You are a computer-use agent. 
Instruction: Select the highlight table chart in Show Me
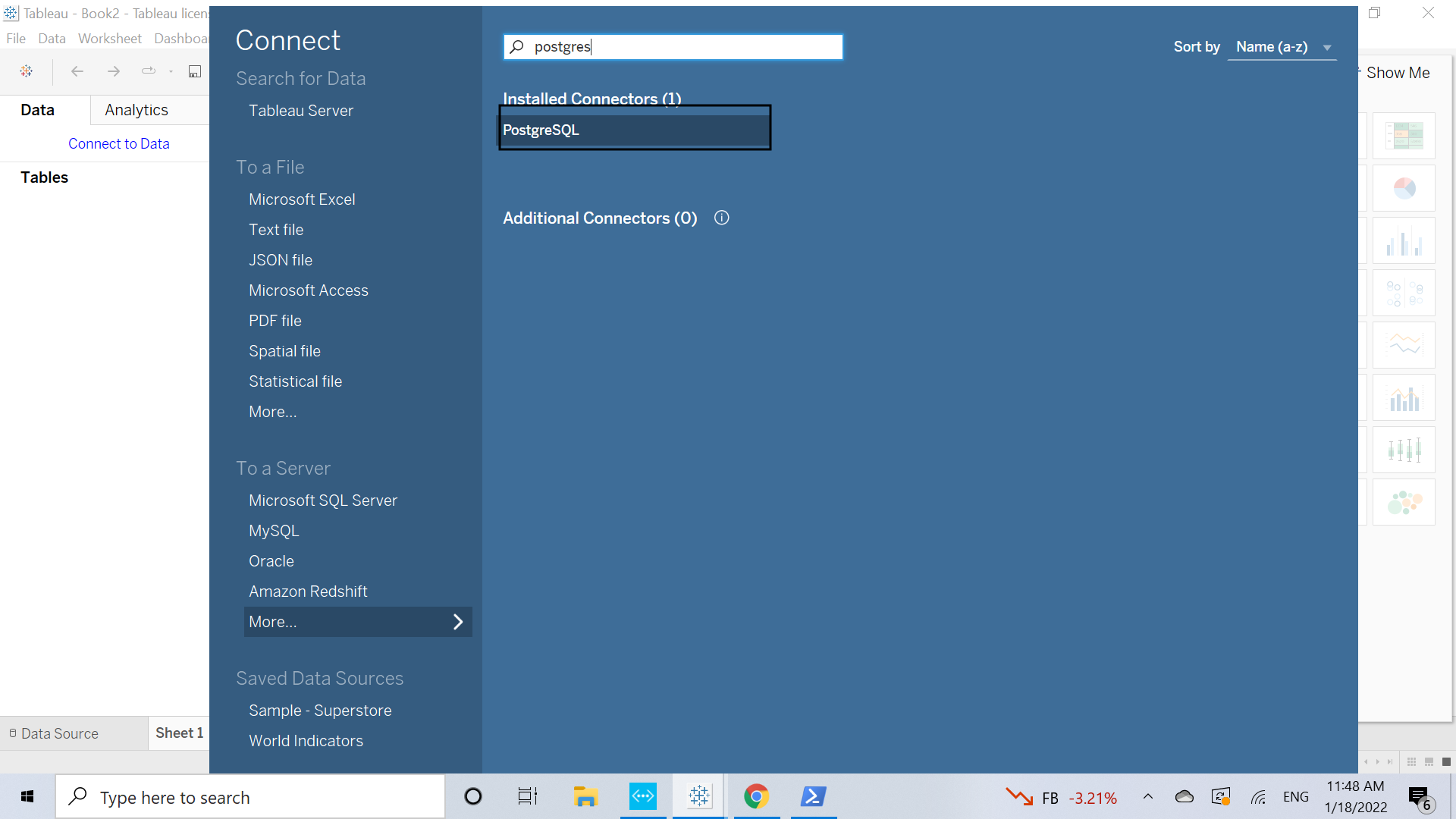pos(1404,136)
